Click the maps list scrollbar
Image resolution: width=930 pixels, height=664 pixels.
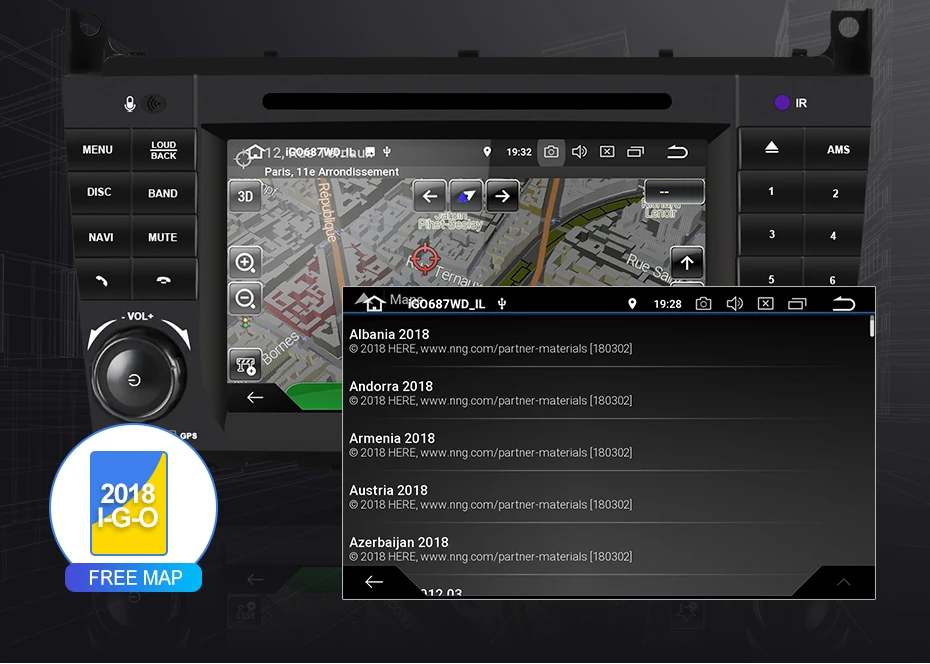pos(872,326)
